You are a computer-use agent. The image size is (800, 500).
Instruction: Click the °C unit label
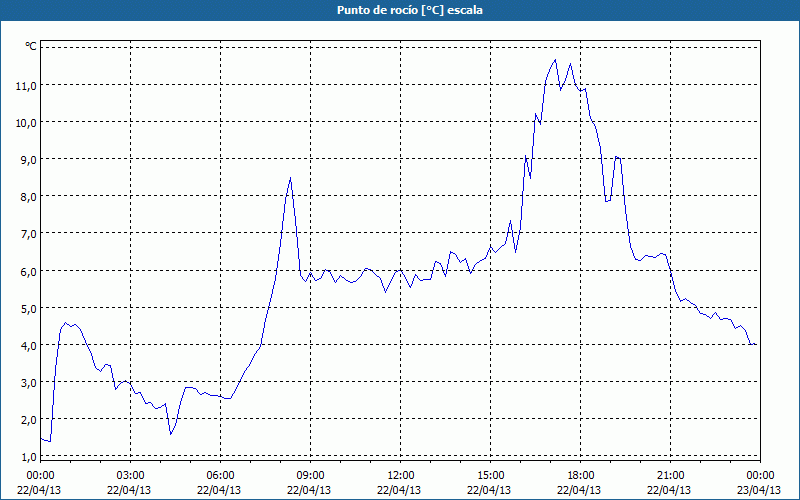(31, 46)
